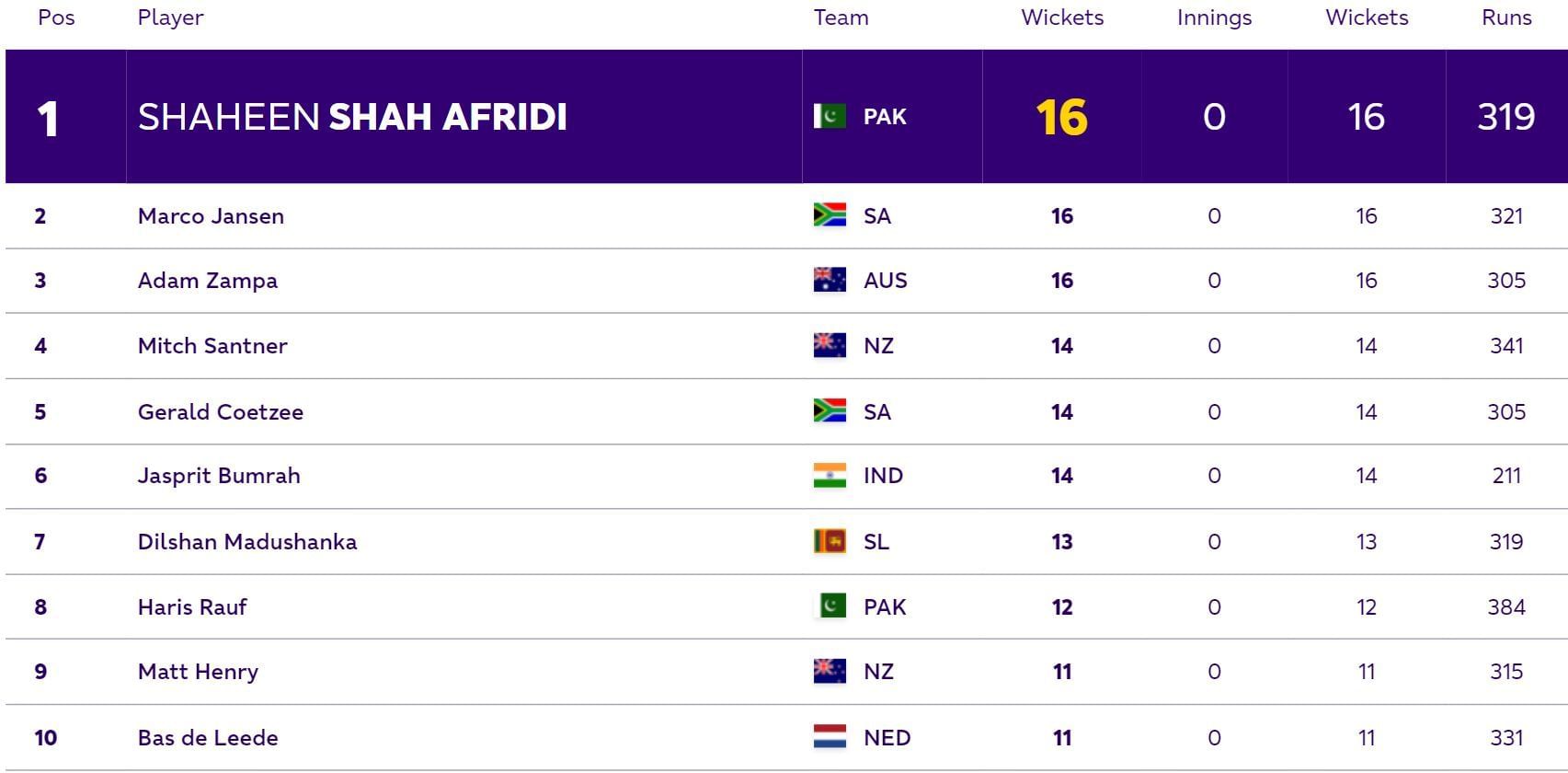Click Pakistan flag in Haris Rauf row
This screenshot has width=1568, height=773.
click(832, 606)
